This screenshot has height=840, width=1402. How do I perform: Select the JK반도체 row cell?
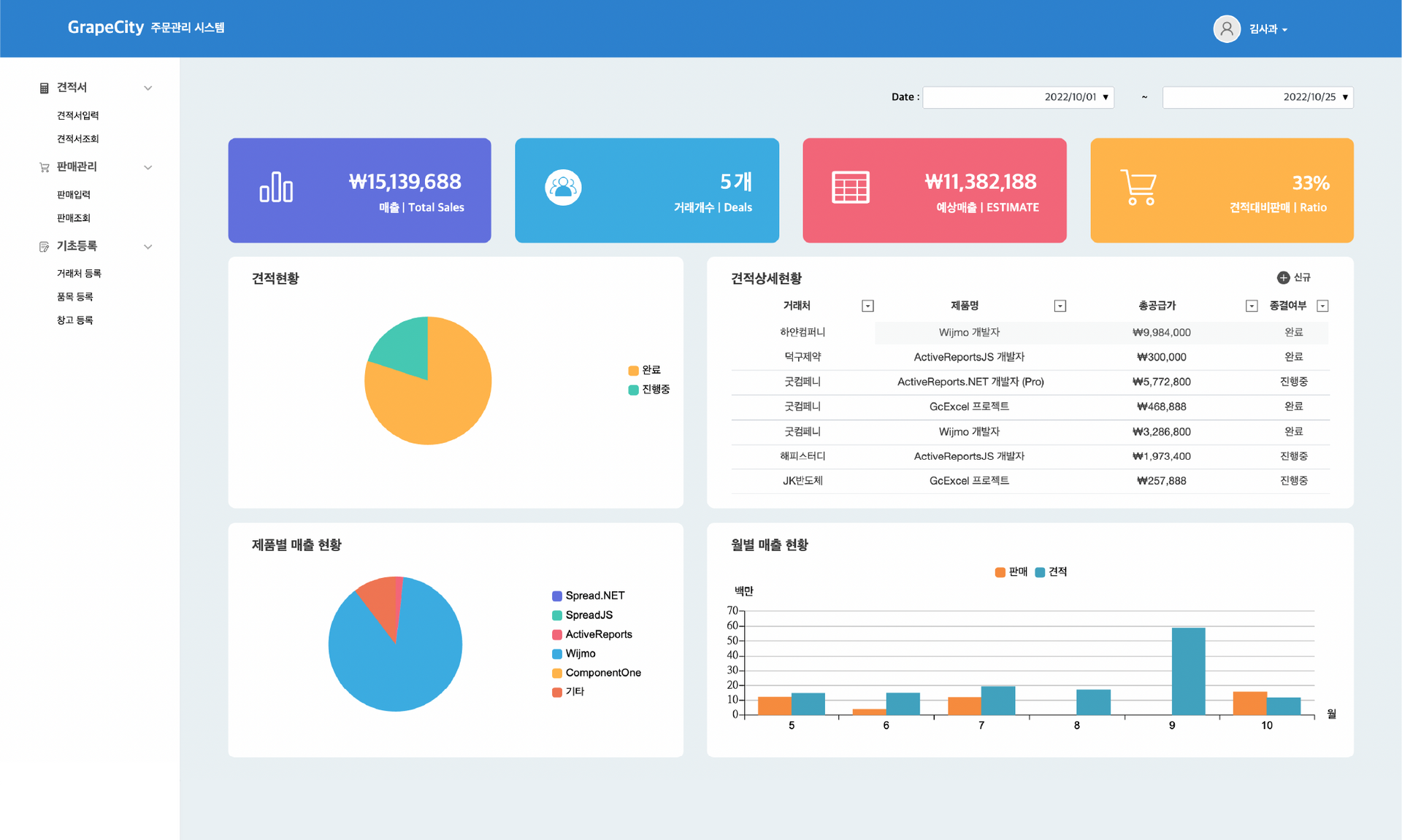click(x=802, y=481)
